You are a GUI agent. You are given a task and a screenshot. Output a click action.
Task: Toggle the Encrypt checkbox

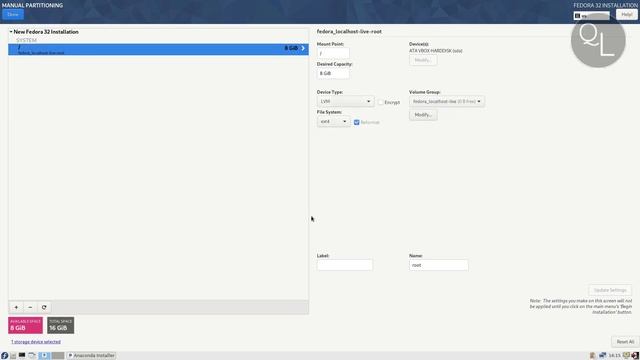(x=381, y=102)
